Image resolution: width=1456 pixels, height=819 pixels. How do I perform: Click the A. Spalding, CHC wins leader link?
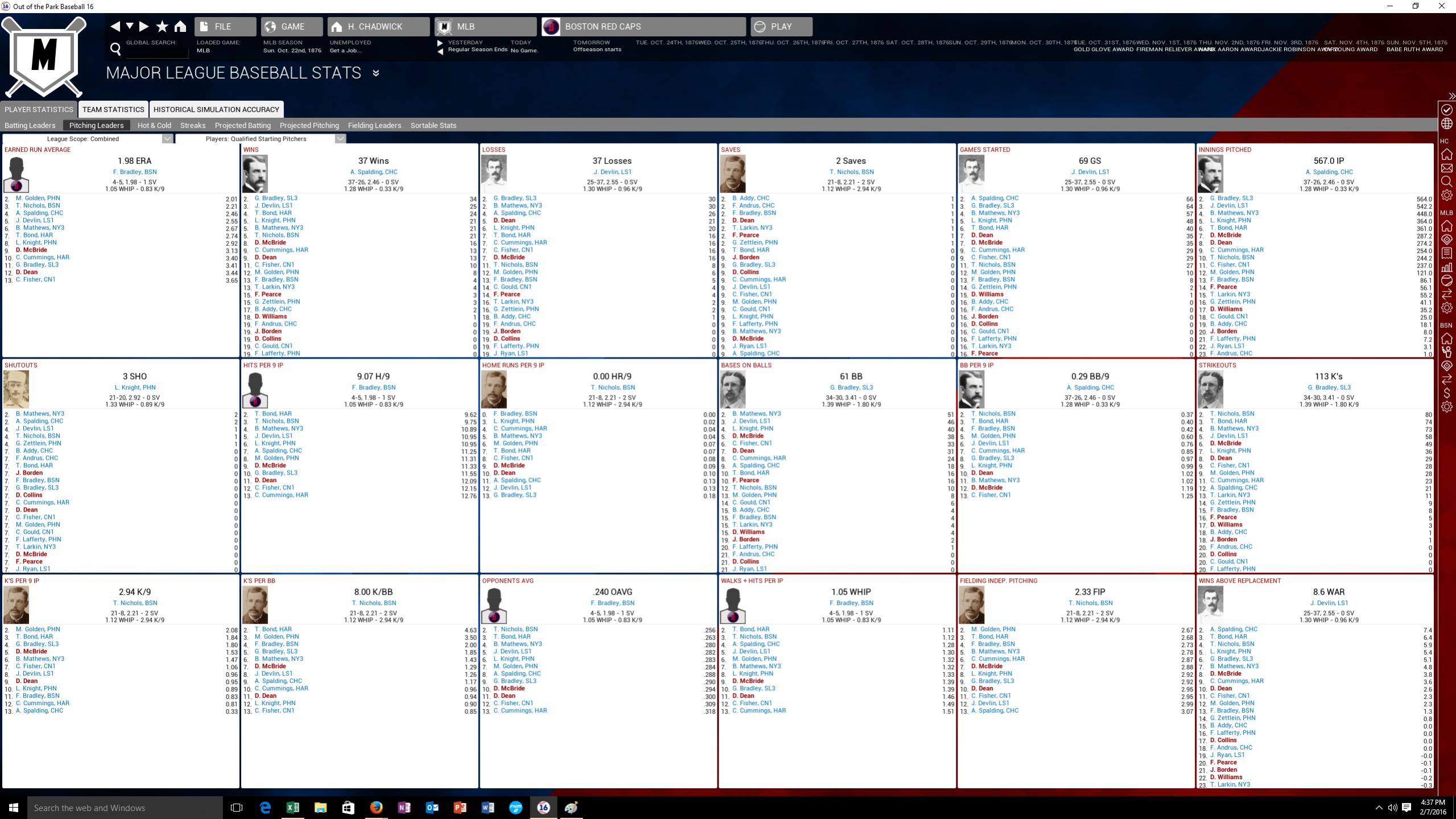pyautogui.click(x=373, y=172)
